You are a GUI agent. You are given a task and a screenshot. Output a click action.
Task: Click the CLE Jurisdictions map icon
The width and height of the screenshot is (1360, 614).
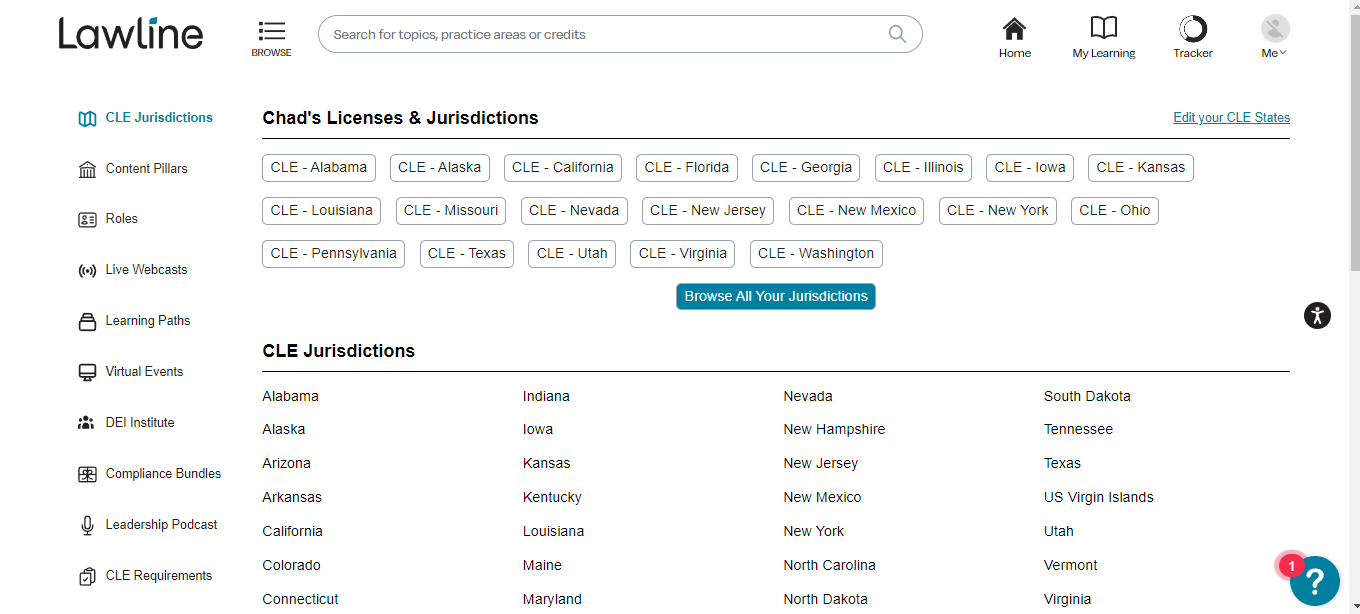click(87, 118)
